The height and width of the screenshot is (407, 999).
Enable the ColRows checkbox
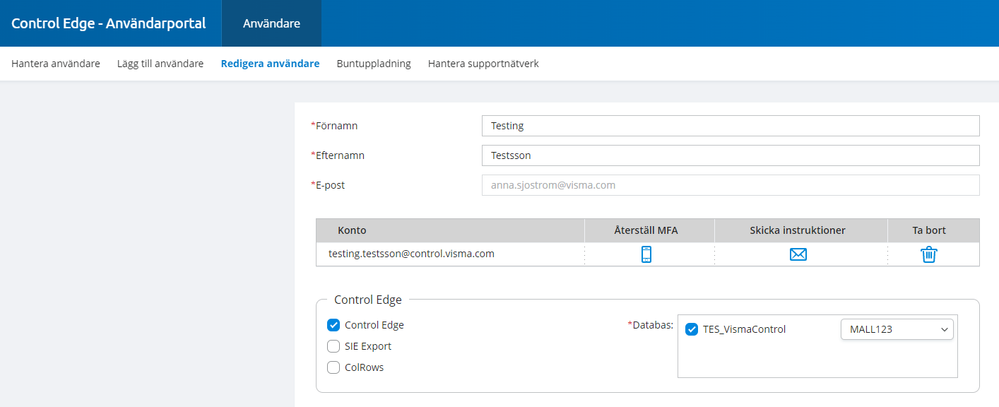[x=334, y=367]
